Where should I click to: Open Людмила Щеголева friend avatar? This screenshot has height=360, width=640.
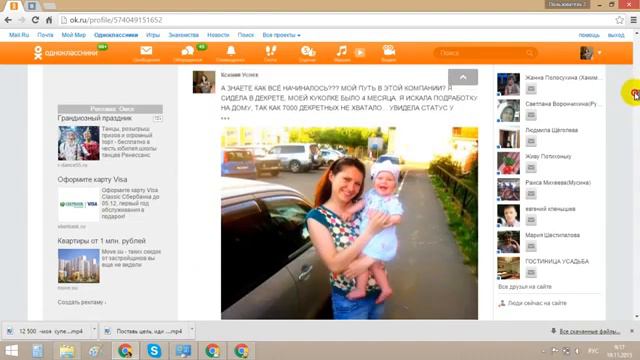(x=508, y=136)
